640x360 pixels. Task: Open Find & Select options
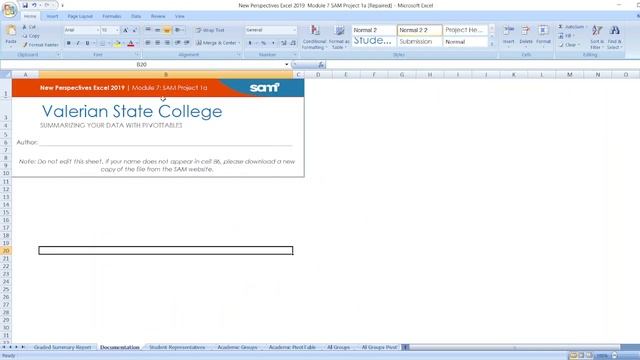point(614,37)
